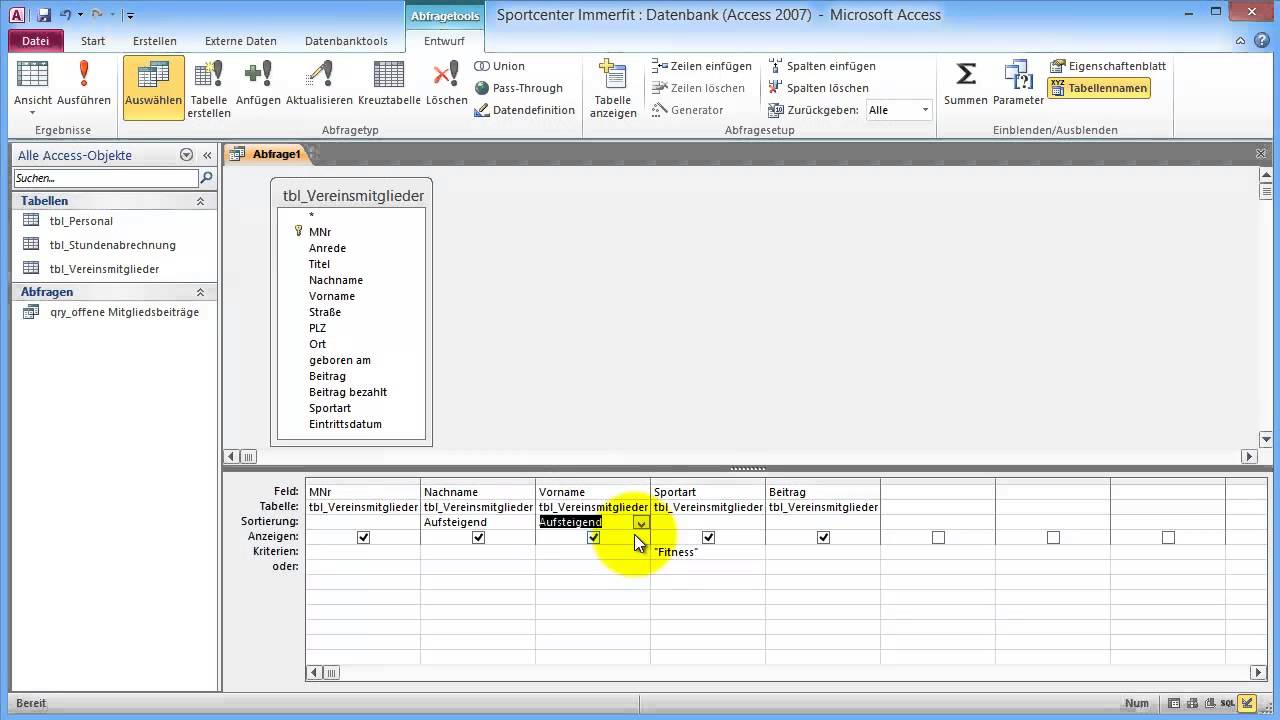Open tbl_Vereinsmitglieder in navigation pane
This screenshot has height=720, width=1280.
pos(104,269)
